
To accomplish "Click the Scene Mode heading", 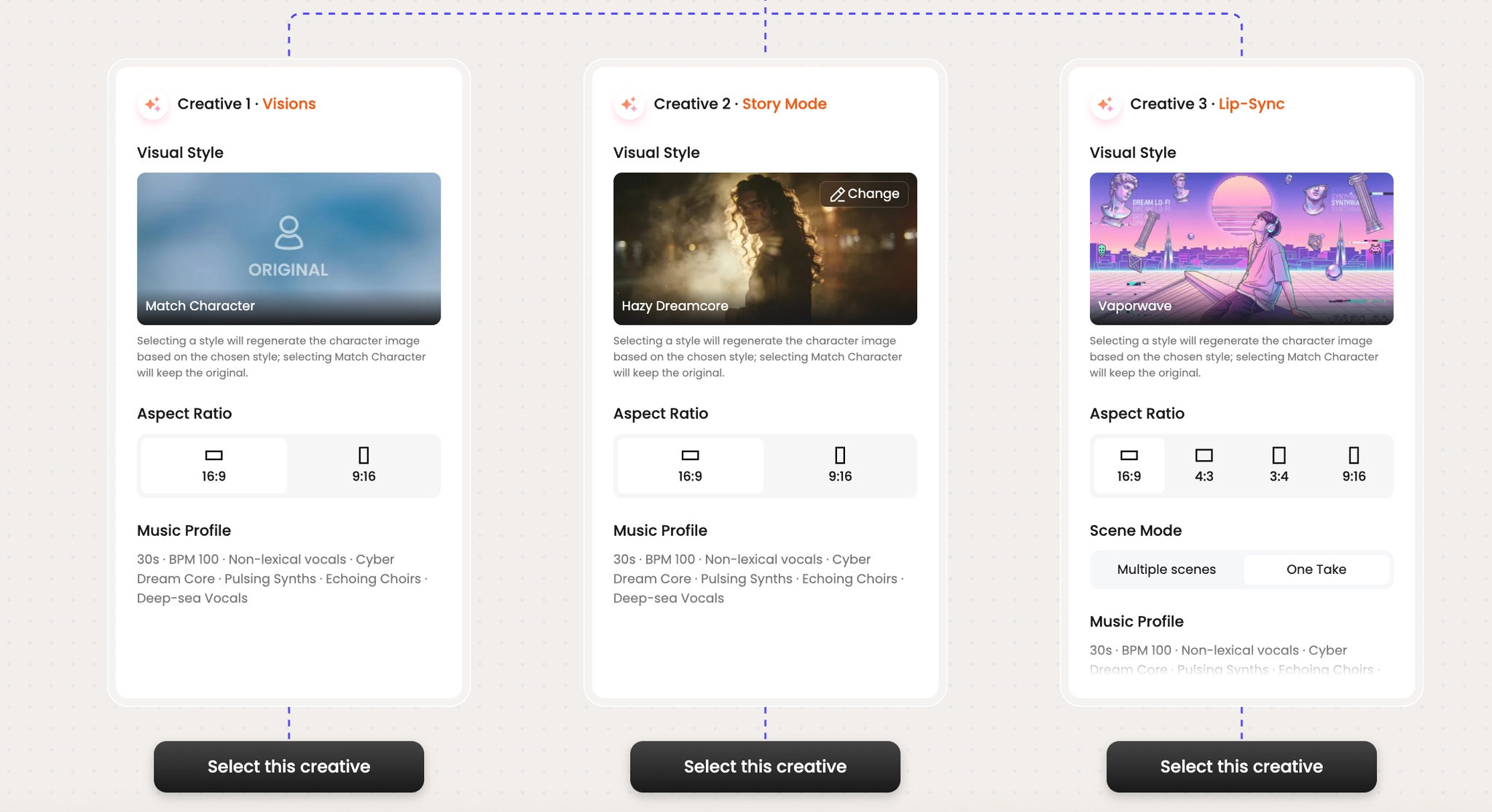I will (x=1136, y=531).
